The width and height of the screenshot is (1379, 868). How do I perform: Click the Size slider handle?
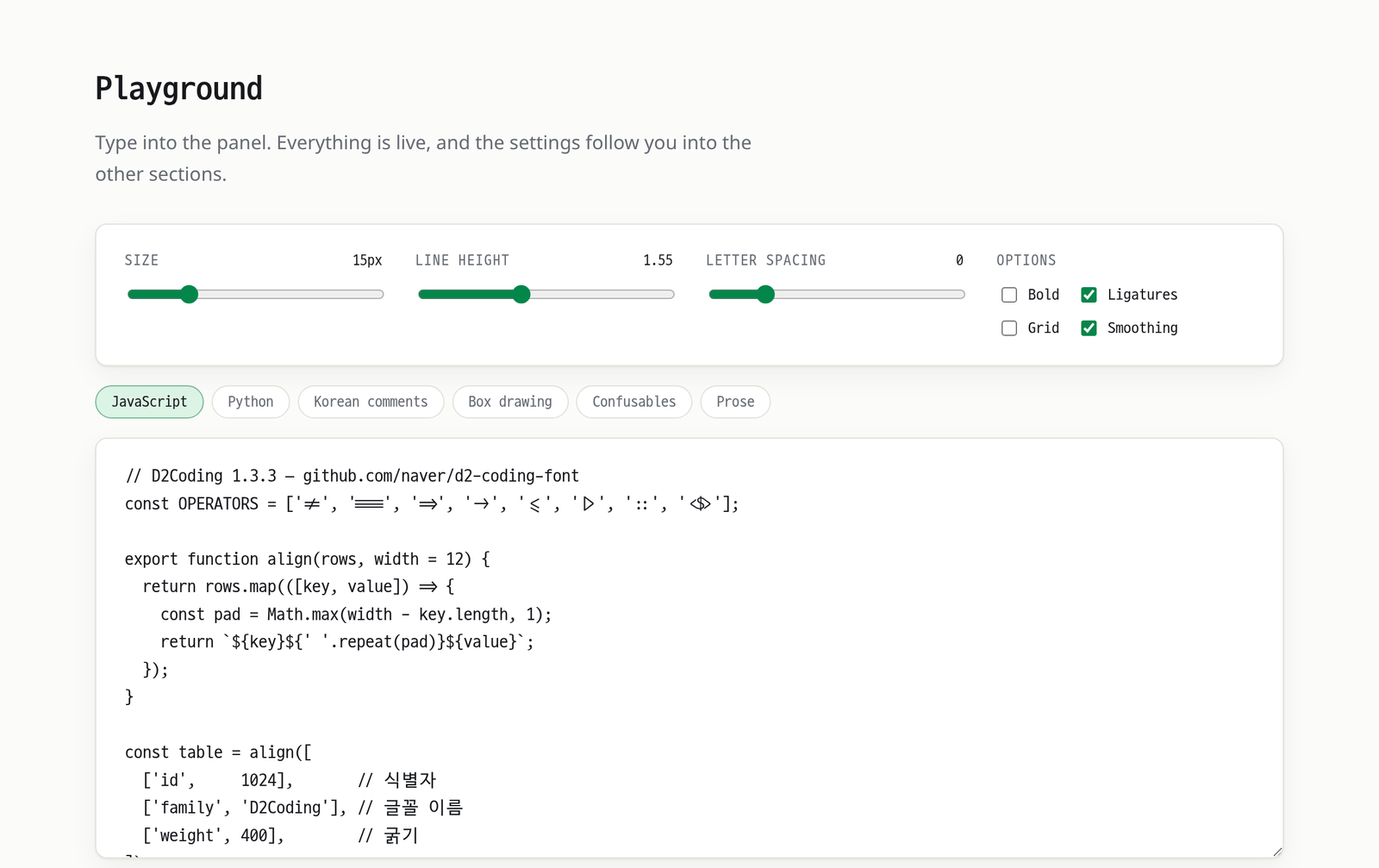(190, 295)
